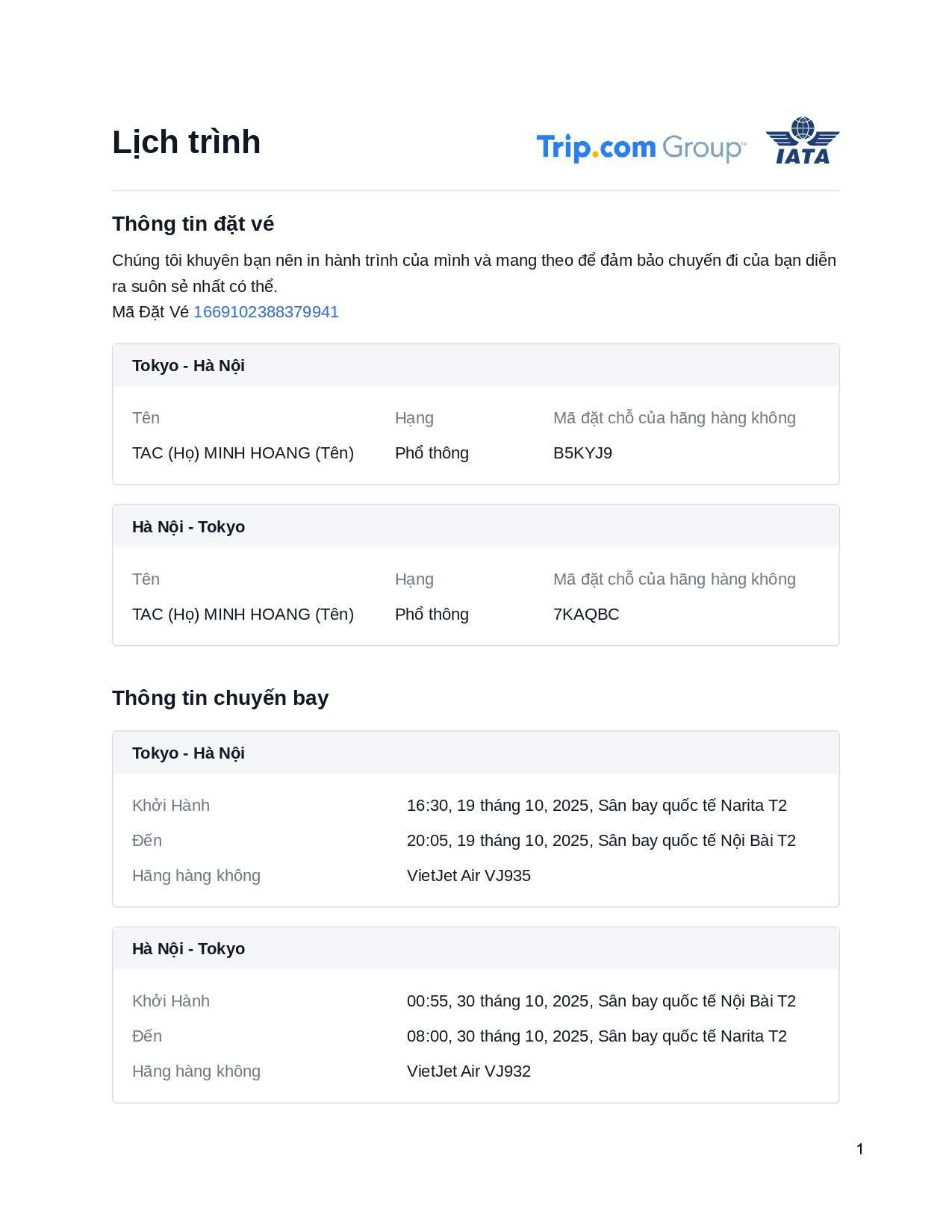Click the 08:00 Narita T2 arrival line
The width and height of the screenshot is (952, 1232).
point(597,1036)
